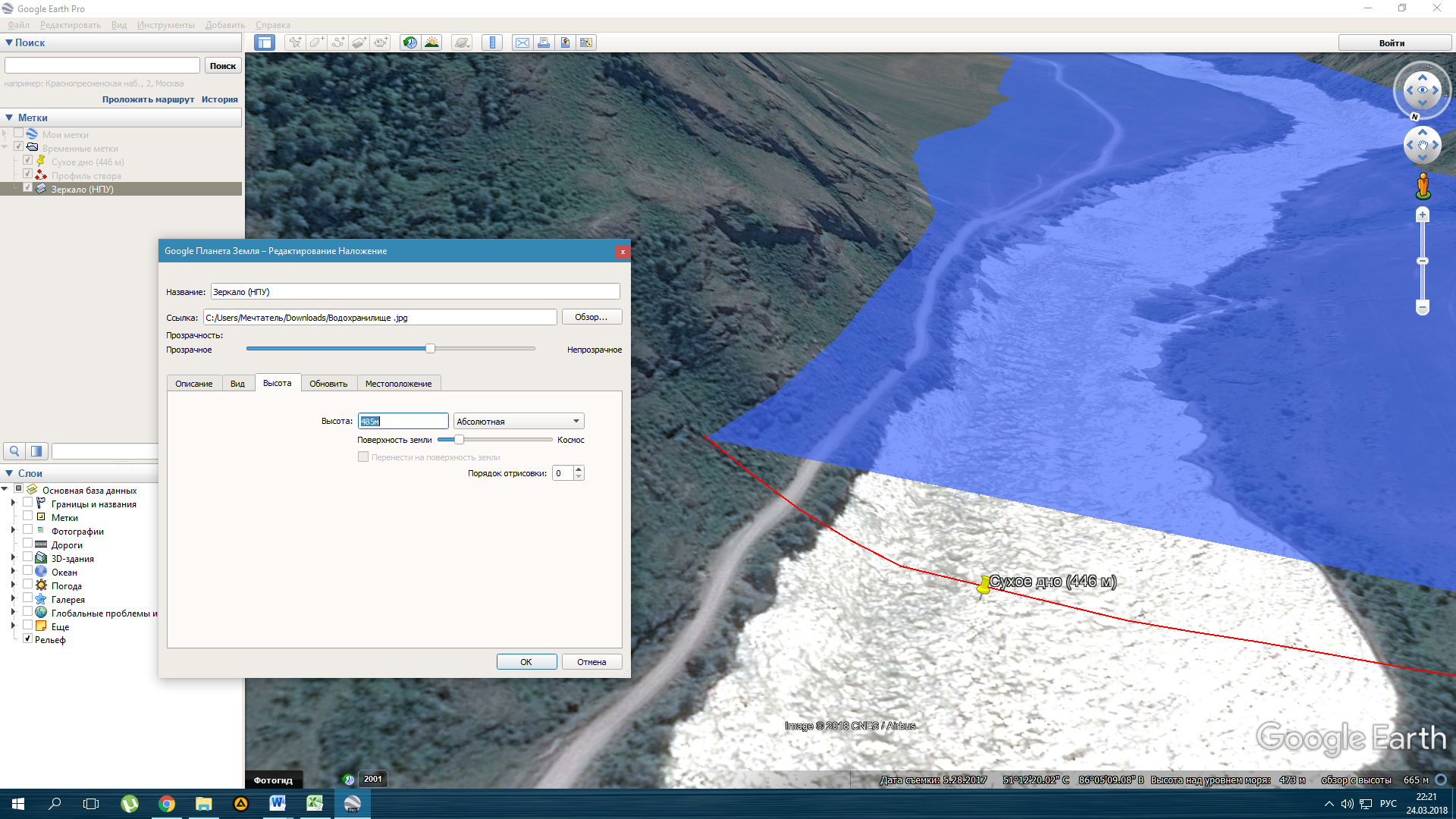
Task: Click the Email icon in toolbar
Action: (522, 42)
